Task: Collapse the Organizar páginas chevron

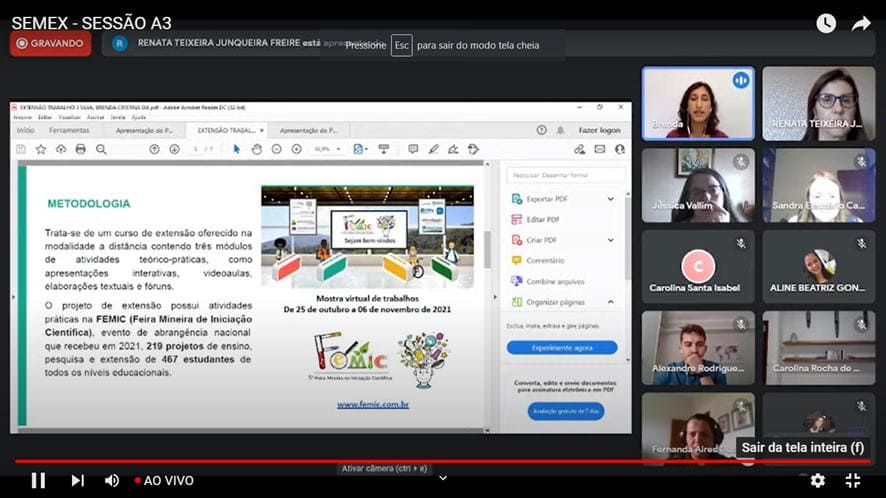Action: coord(610,302)
